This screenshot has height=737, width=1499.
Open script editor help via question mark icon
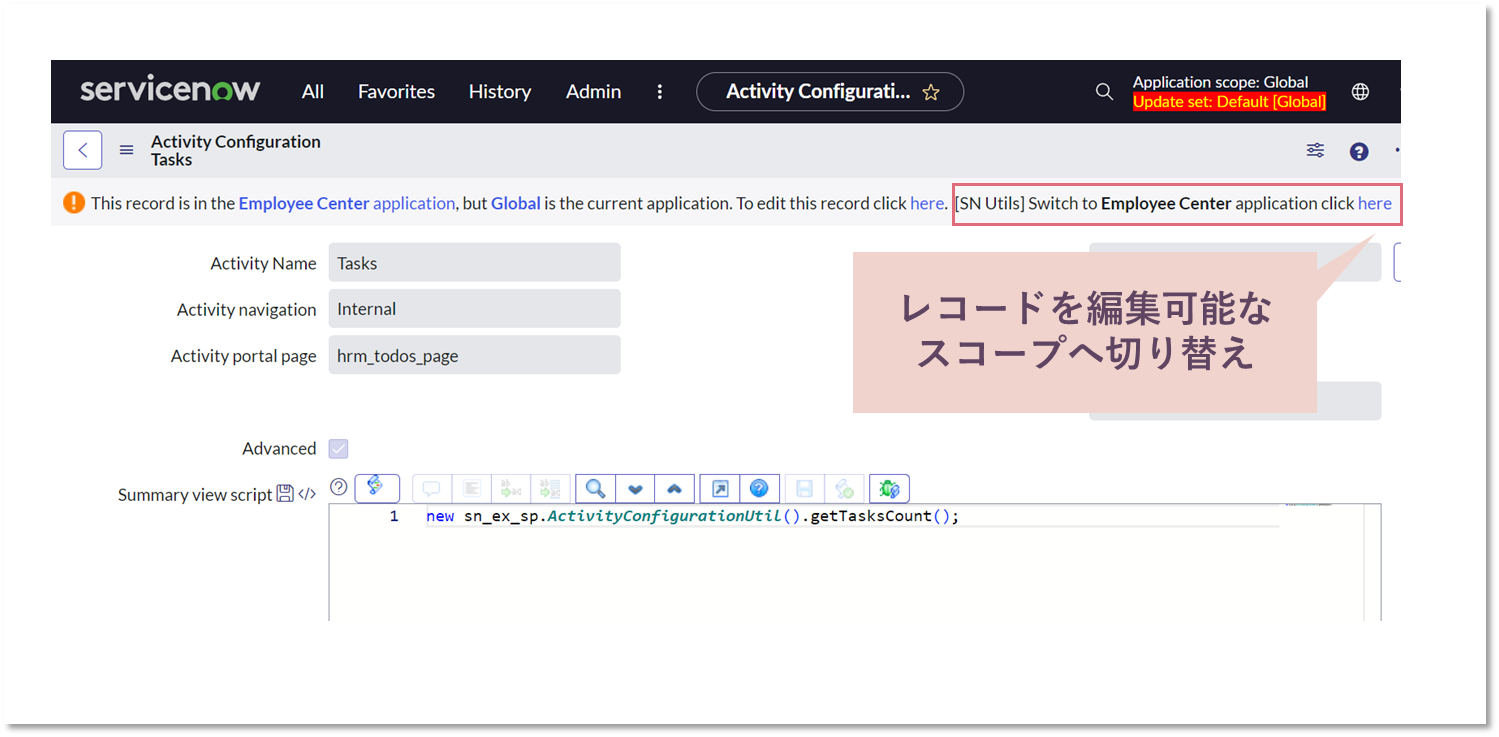click(760, 488)
